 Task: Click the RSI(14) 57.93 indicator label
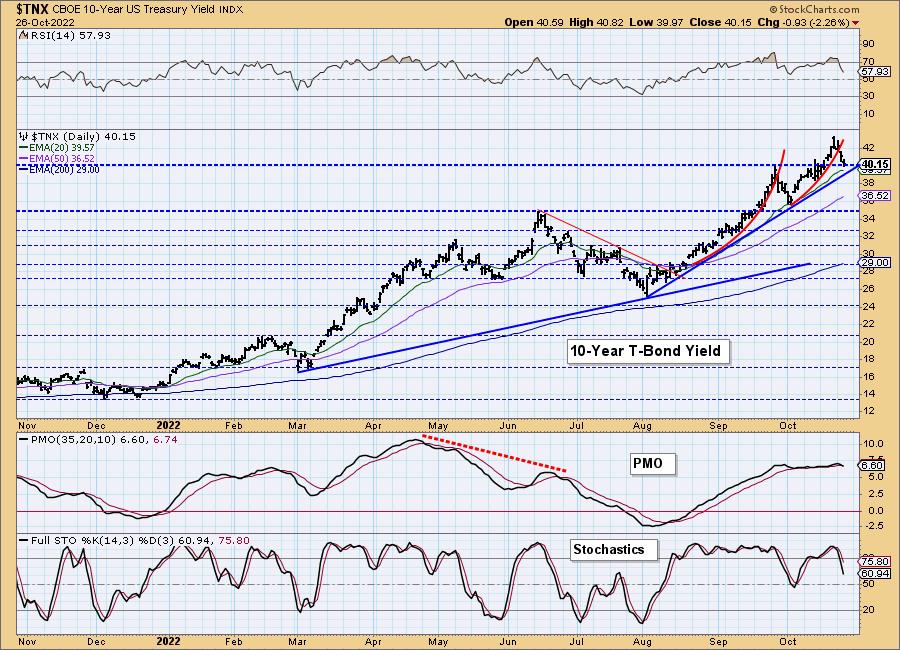[x=70, y=36]
